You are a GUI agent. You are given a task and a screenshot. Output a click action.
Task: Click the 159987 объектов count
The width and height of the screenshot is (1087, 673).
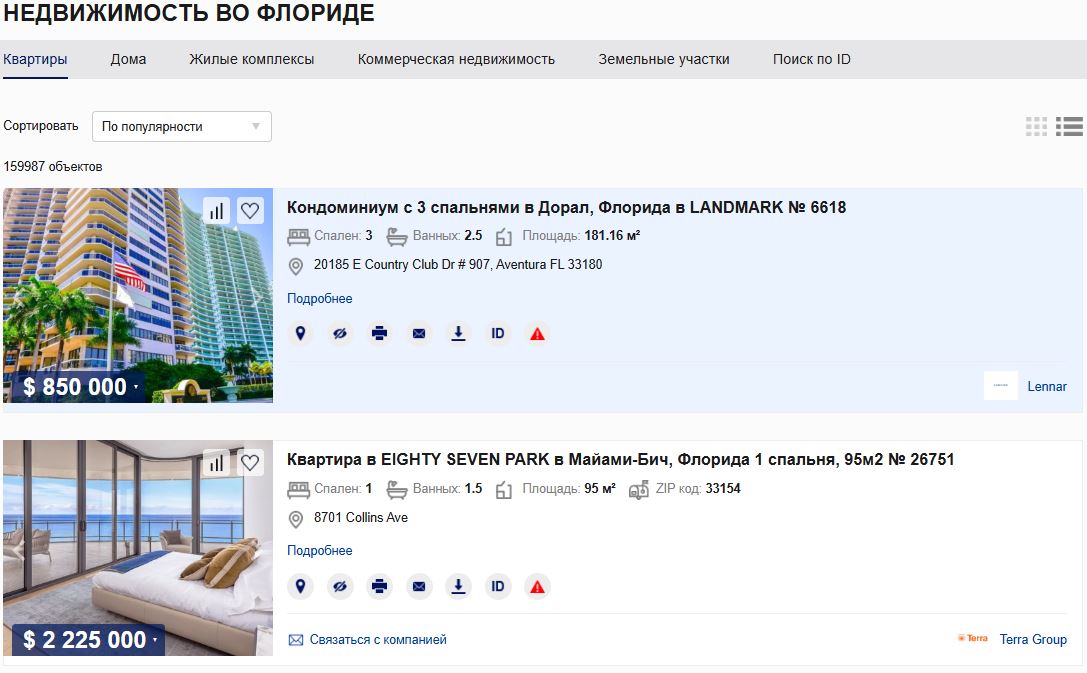(53, 167)
